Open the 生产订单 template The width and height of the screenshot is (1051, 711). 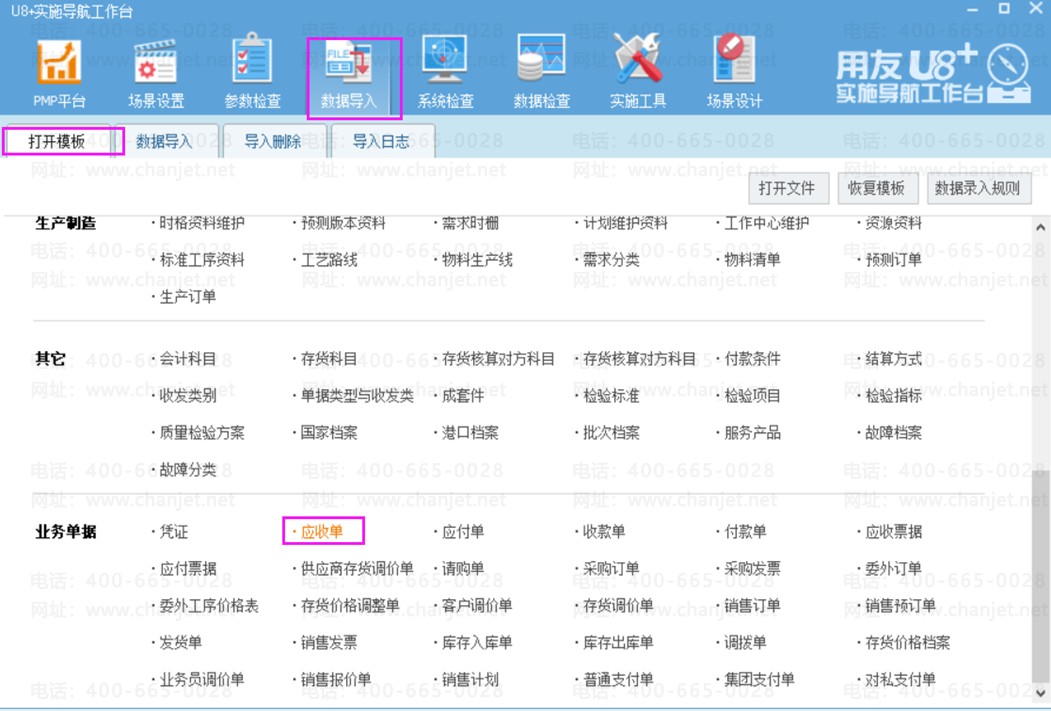[188, 297]
